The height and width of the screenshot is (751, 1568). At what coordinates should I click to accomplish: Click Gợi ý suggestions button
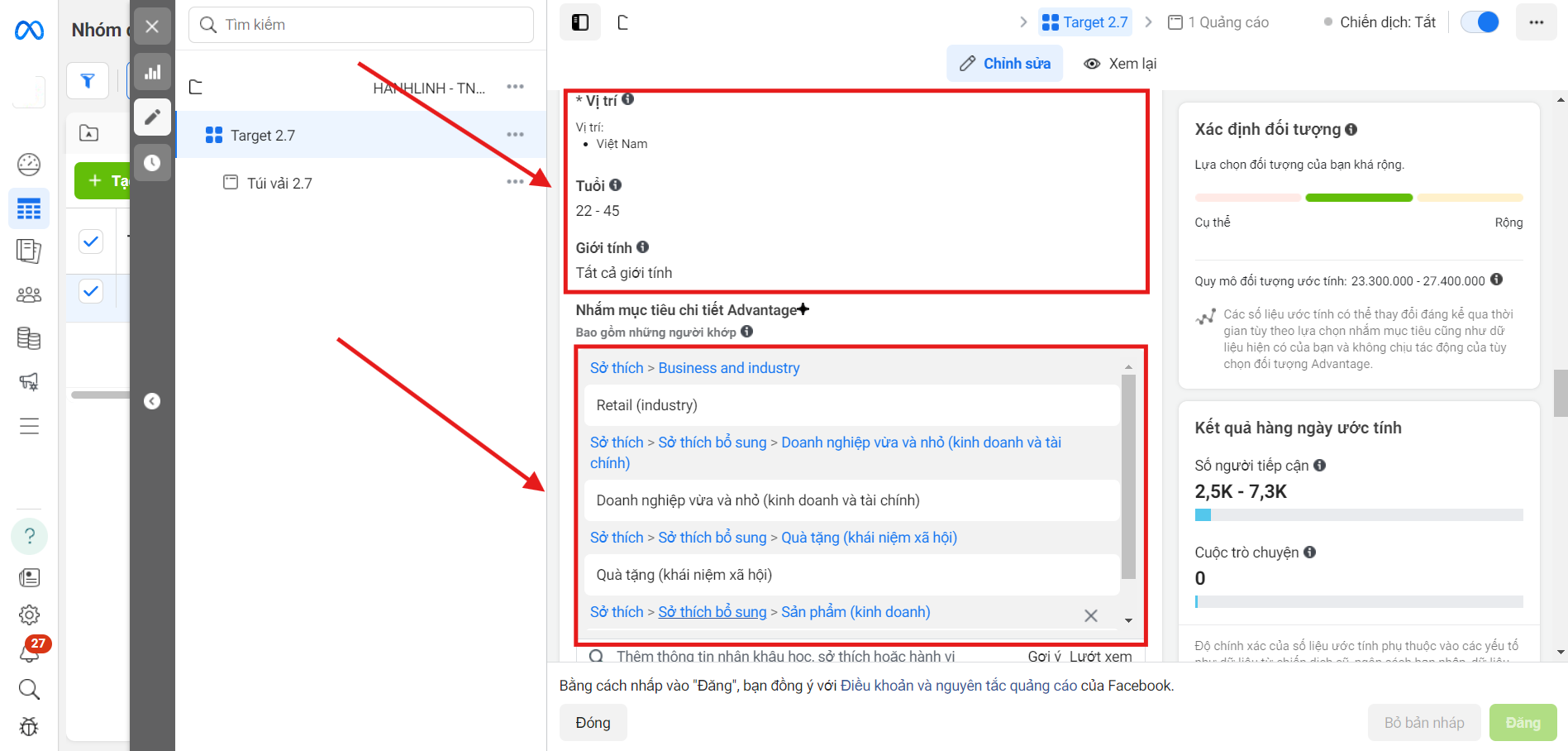coord(1044,656)
